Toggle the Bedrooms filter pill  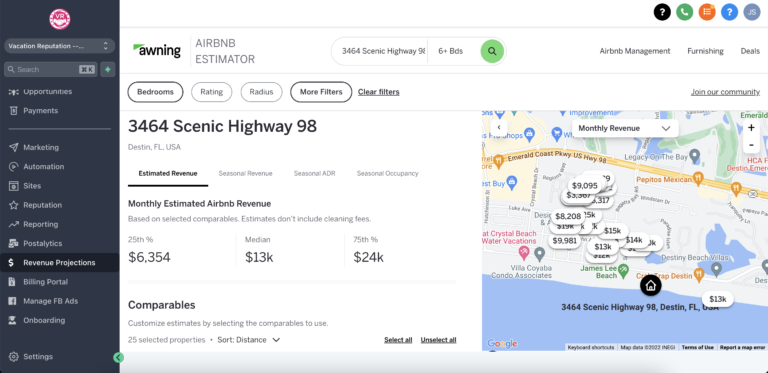[155, 92]
